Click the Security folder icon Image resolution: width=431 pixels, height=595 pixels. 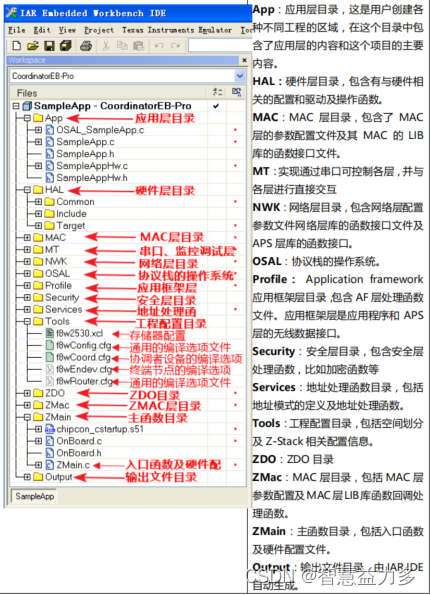(x=38, y=298)
